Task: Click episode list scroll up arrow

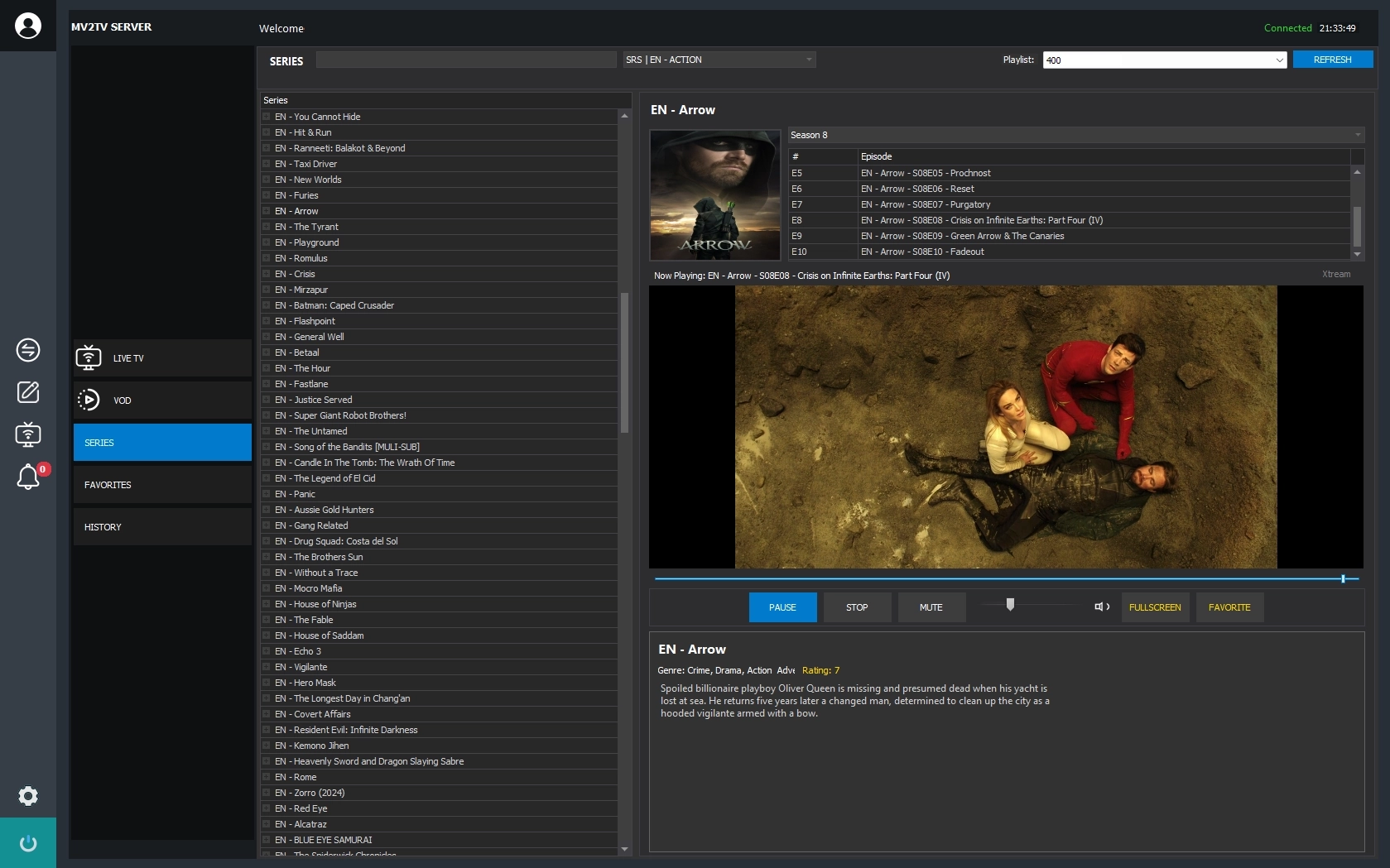Action: tap(1357, 171)
